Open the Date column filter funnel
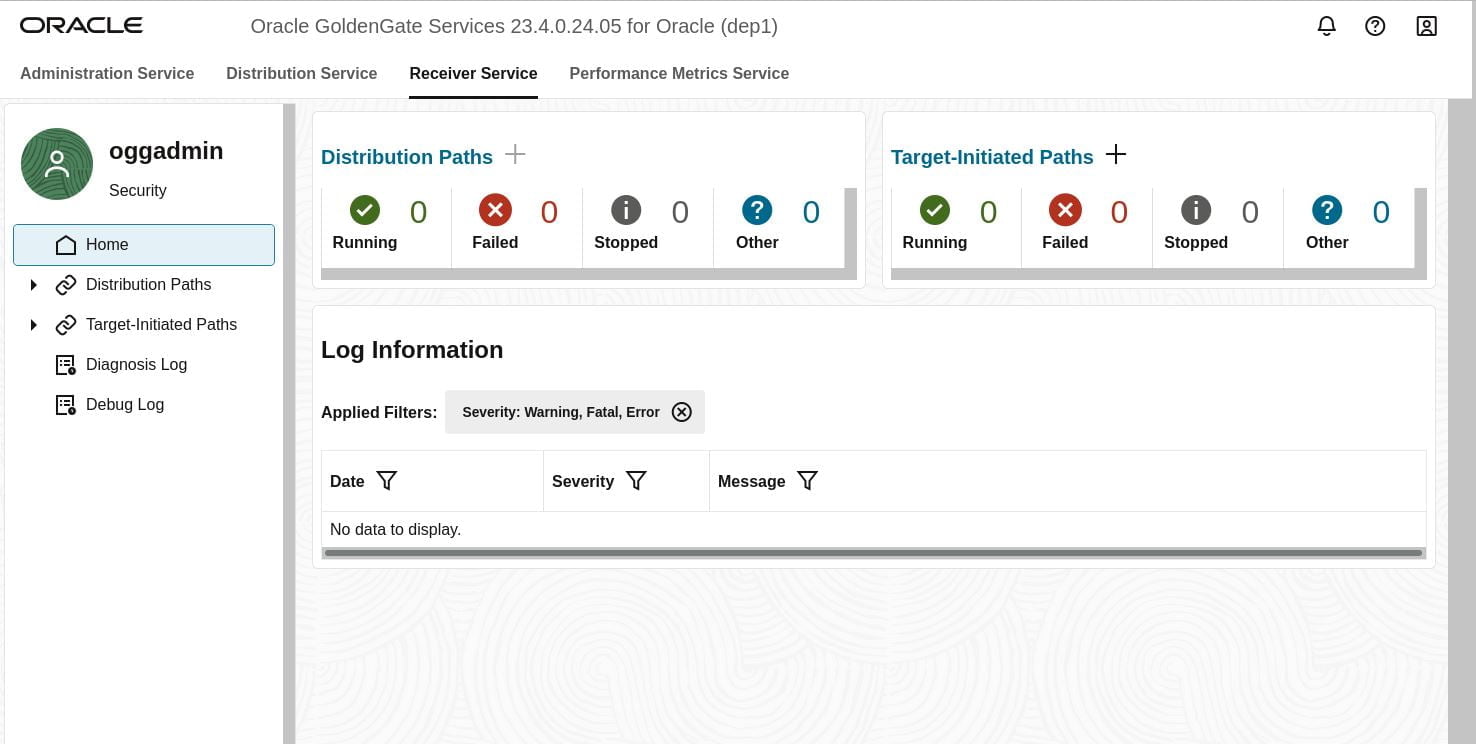This screenshot has width=1476, height=744. coord(387,481)
